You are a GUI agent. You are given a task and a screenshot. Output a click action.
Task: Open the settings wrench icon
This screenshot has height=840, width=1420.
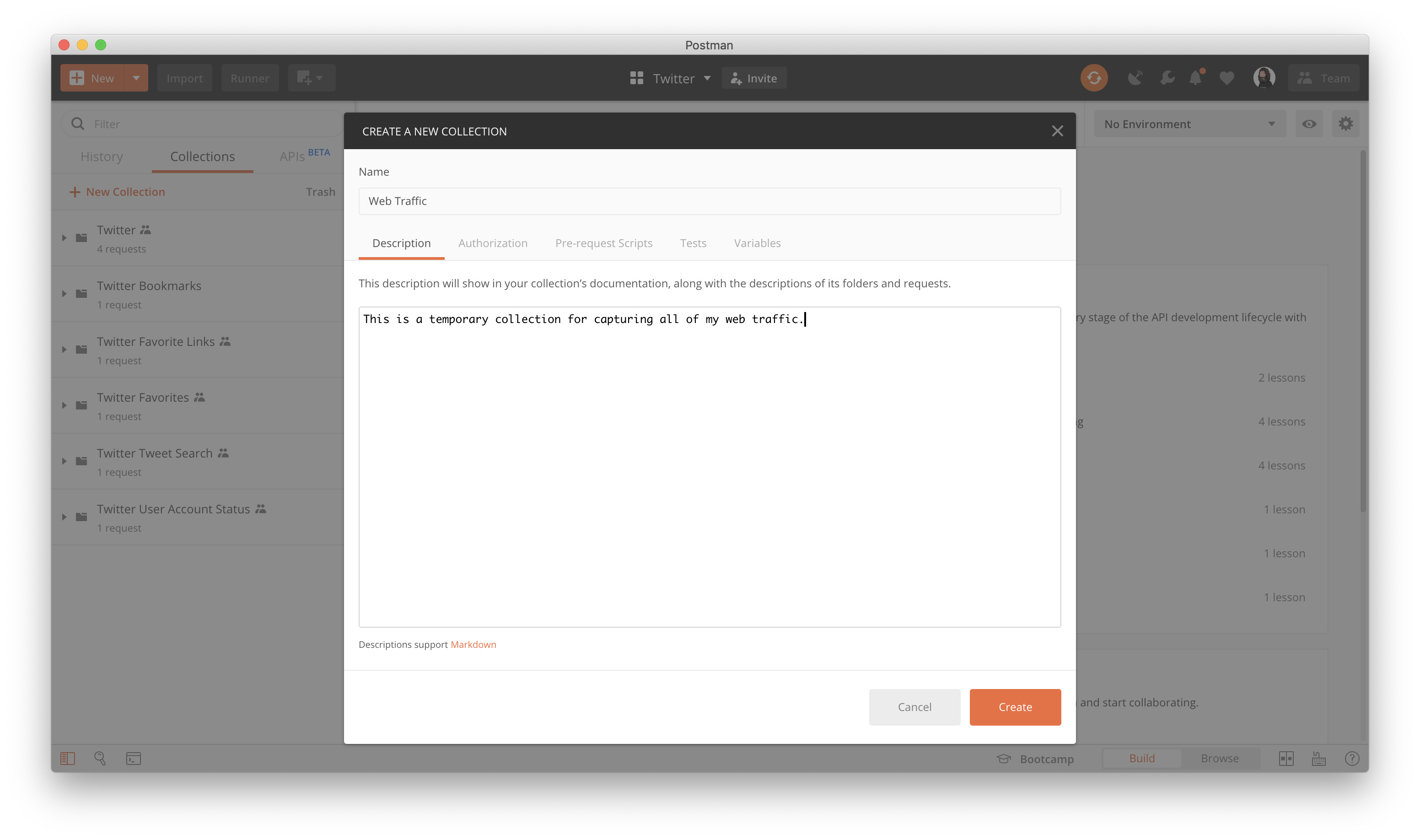[x=1167, y=78]
